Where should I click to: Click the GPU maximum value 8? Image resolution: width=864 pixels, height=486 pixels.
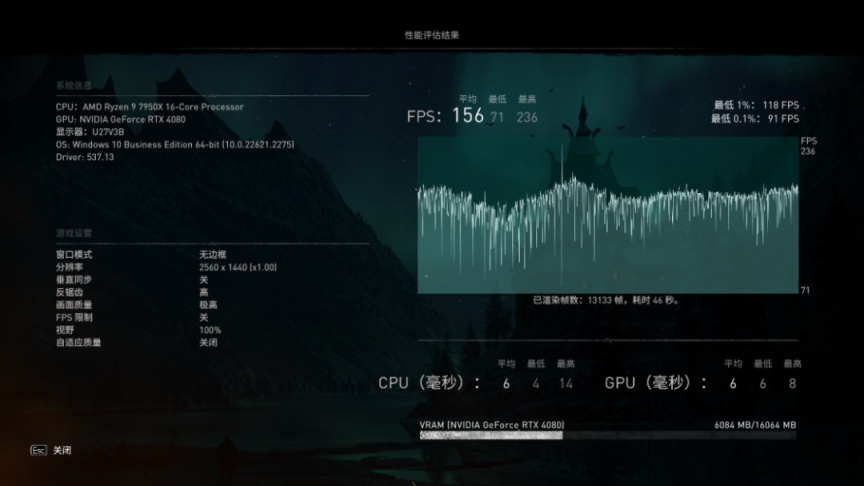(x=792, y=384)
